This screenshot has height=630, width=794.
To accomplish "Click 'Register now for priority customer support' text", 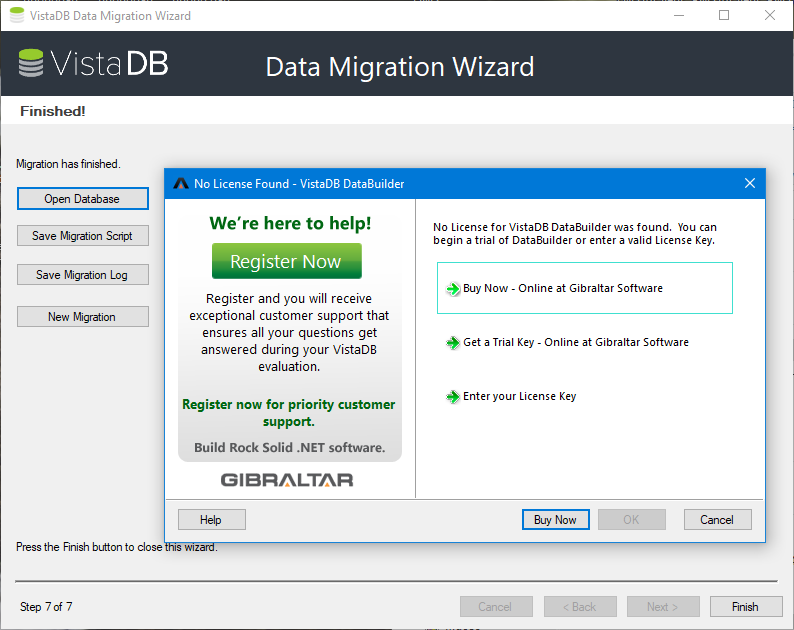I will pos(289,413).
